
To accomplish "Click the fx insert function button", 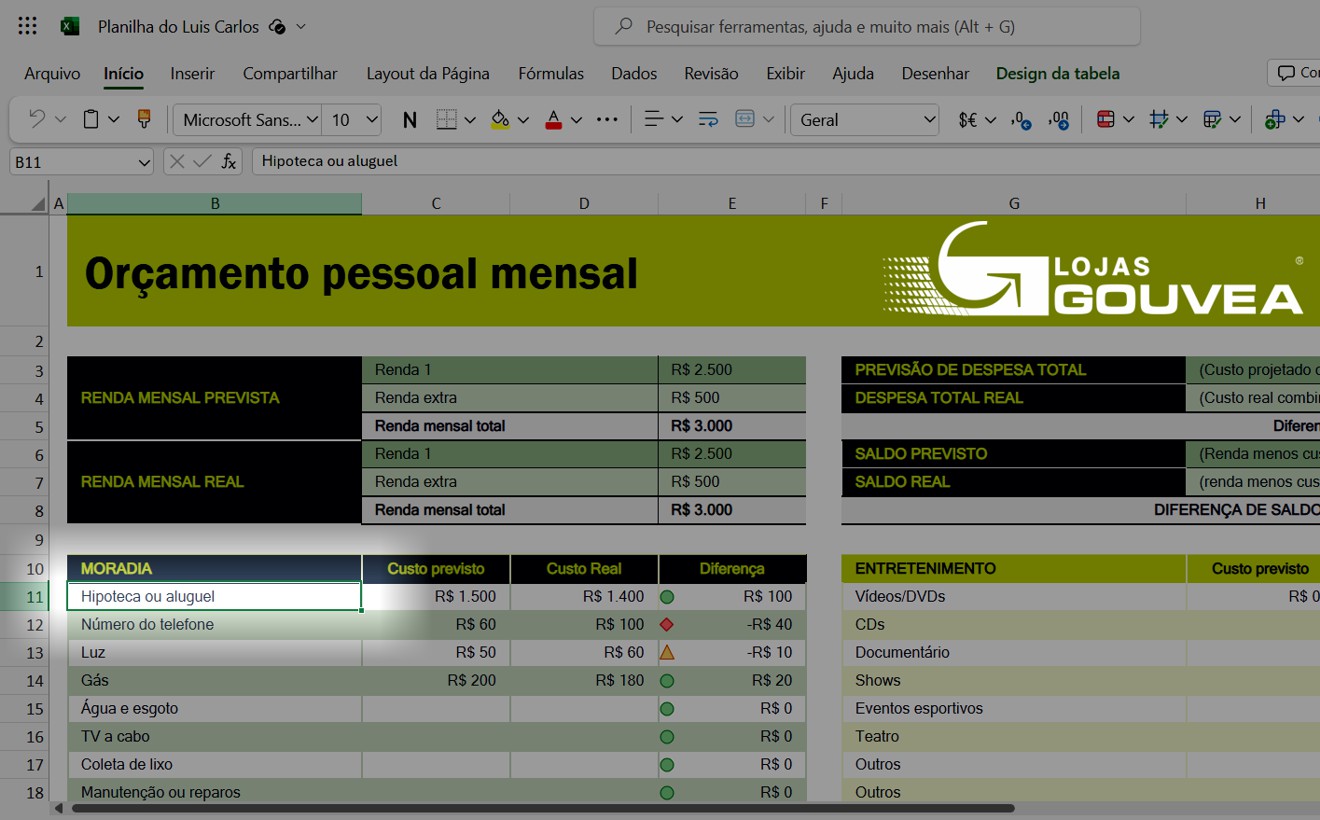I will point(230,160).
